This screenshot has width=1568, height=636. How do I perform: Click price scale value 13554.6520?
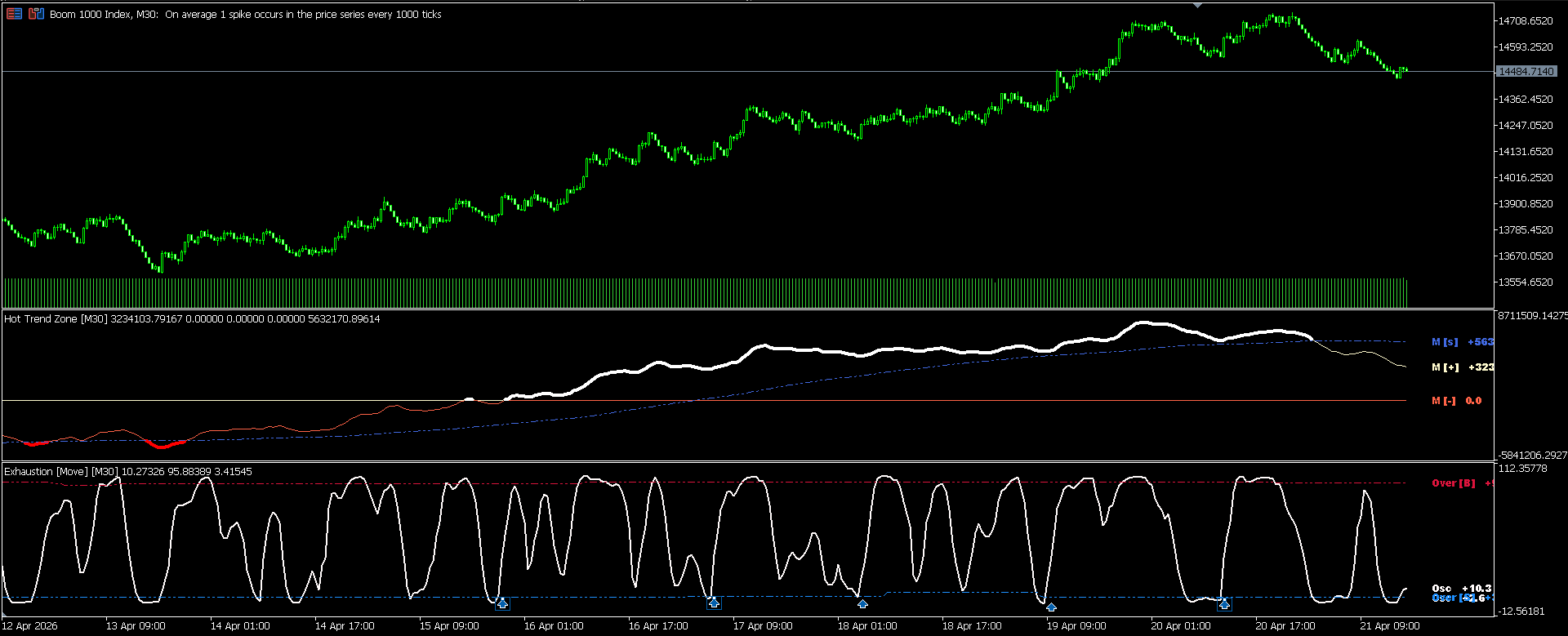[x=1526, y=282]
